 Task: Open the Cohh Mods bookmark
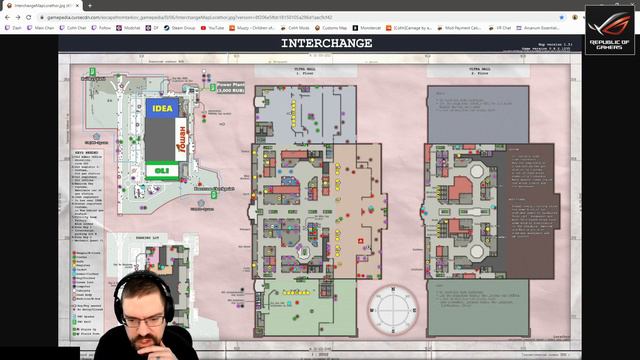pyautogui.click(x=295, y=28)
